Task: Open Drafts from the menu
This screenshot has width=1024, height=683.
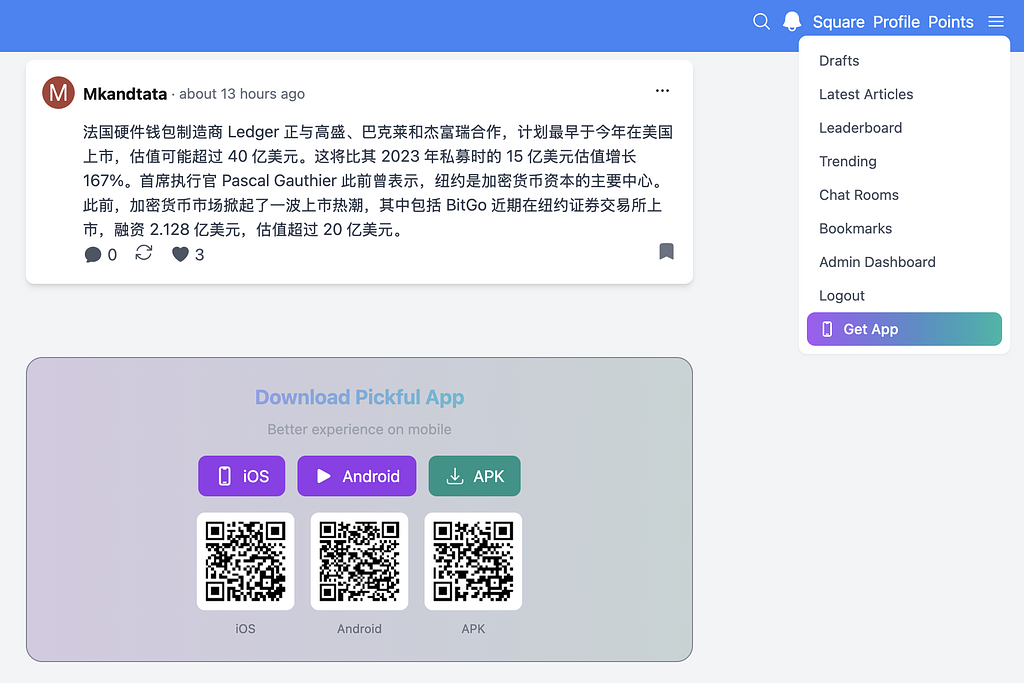Action: pos(839,61)
